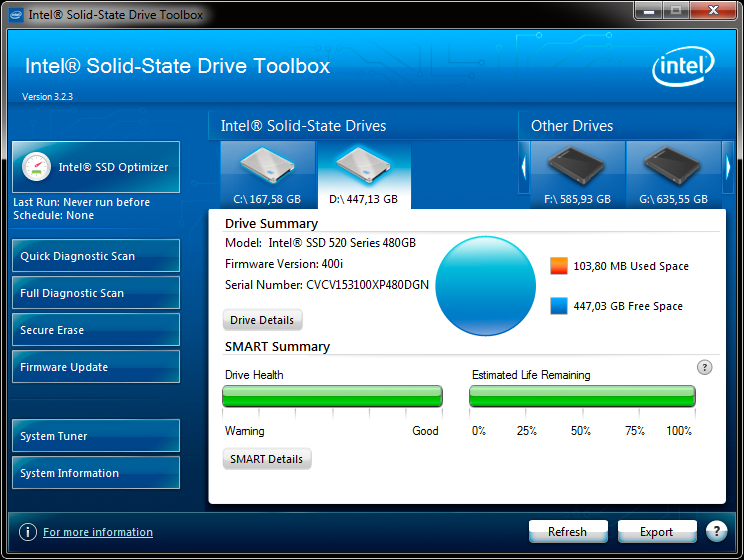The width and height of the screenshot is (744, 560).
Task: Launch System Tuner
Action: coord(96,436)
